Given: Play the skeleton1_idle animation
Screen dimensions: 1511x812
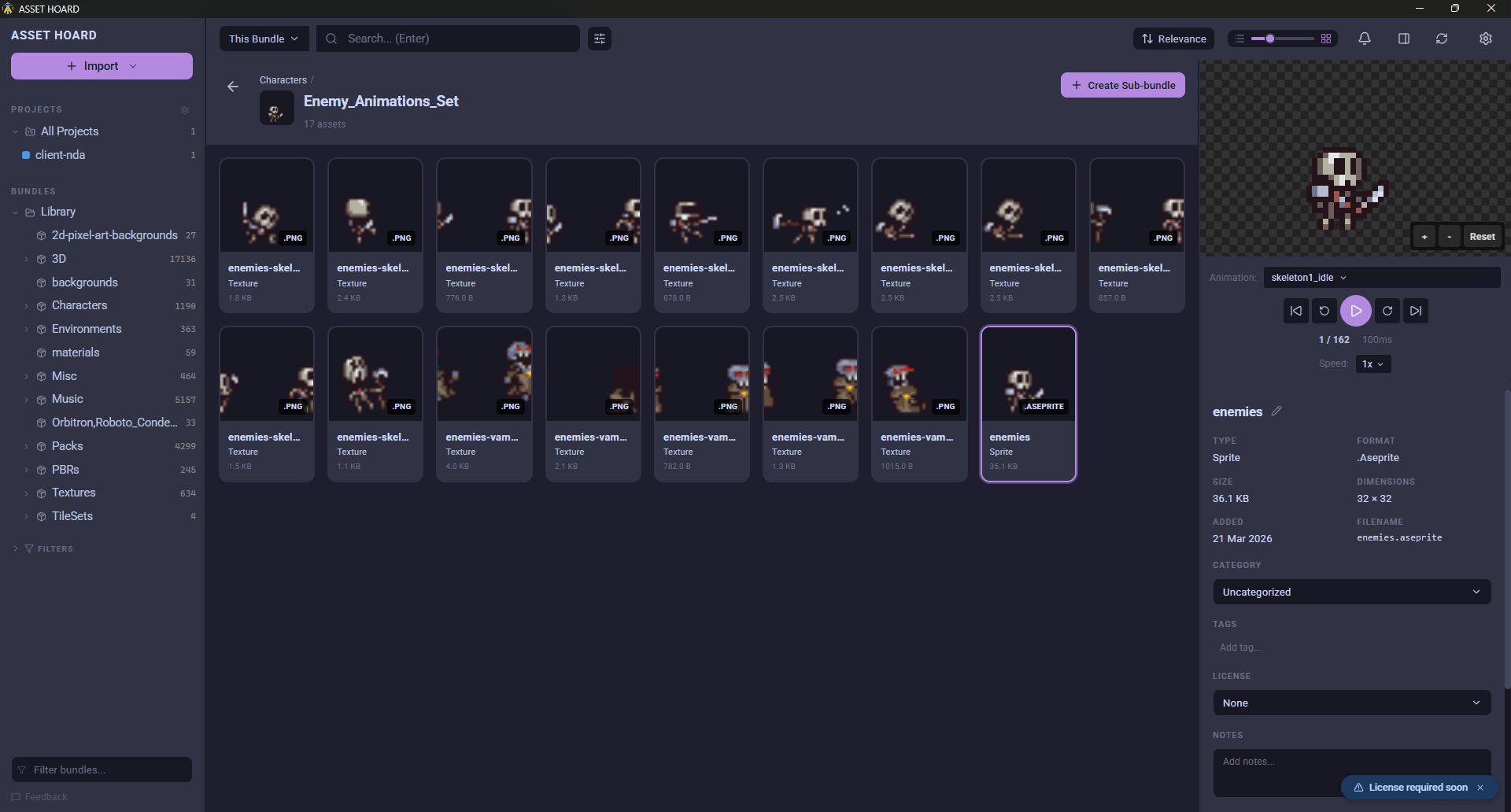Looking at the screenshot, I should pos(1356,311).
